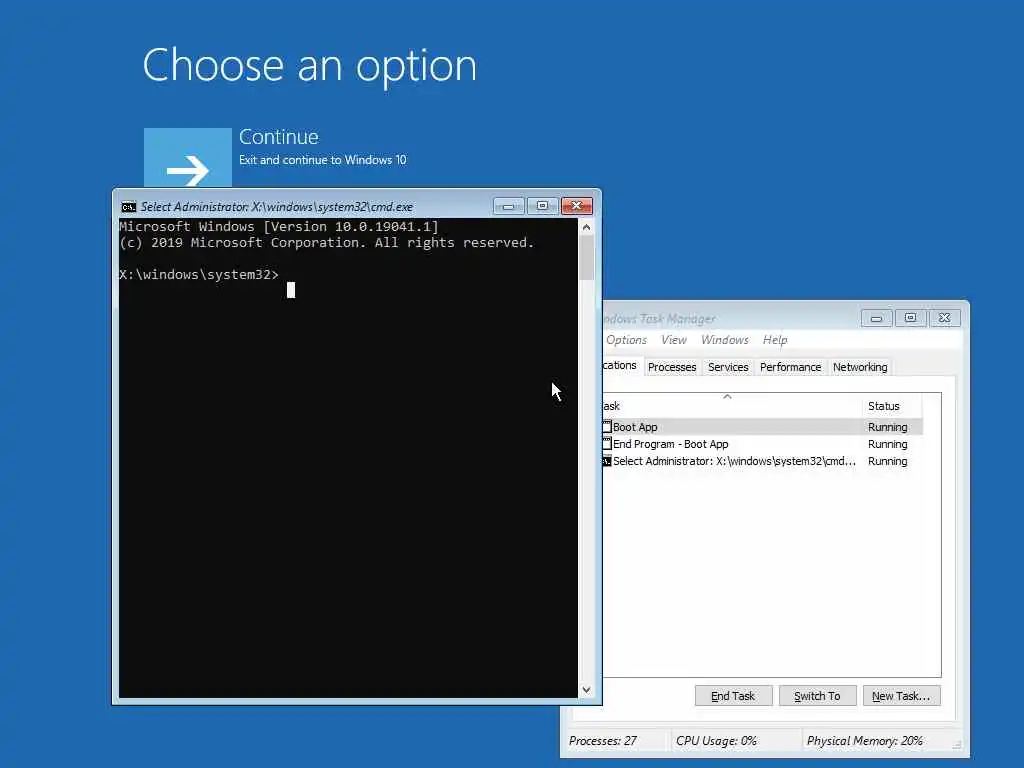This screenshot has height=768, width=1024.
Task: Click the X:\windows\system32> prompt line
Action: 199,275
